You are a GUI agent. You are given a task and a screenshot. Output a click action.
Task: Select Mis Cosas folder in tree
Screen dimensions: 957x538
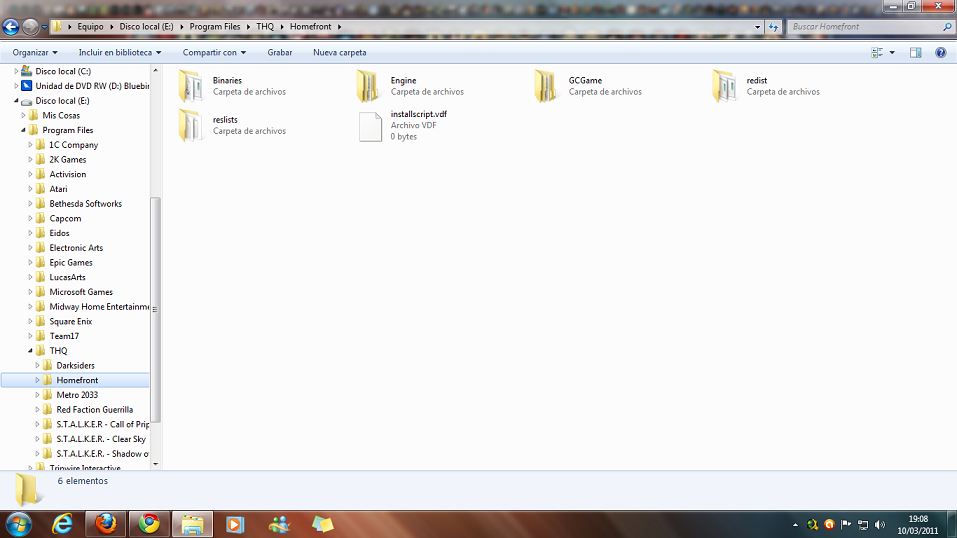(x=61, y=115)
